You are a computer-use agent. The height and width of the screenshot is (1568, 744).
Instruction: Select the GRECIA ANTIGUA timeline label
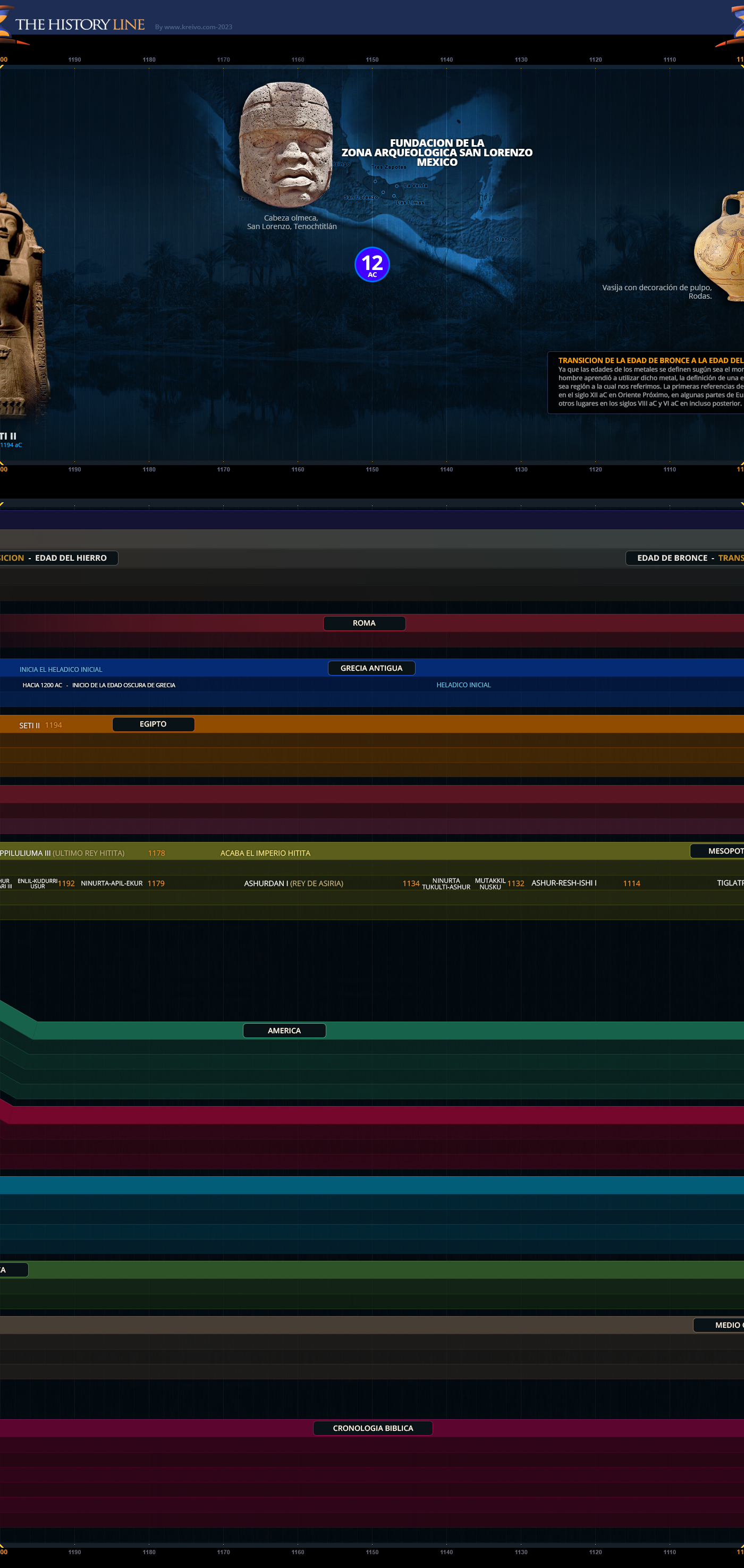coord(371,668)
